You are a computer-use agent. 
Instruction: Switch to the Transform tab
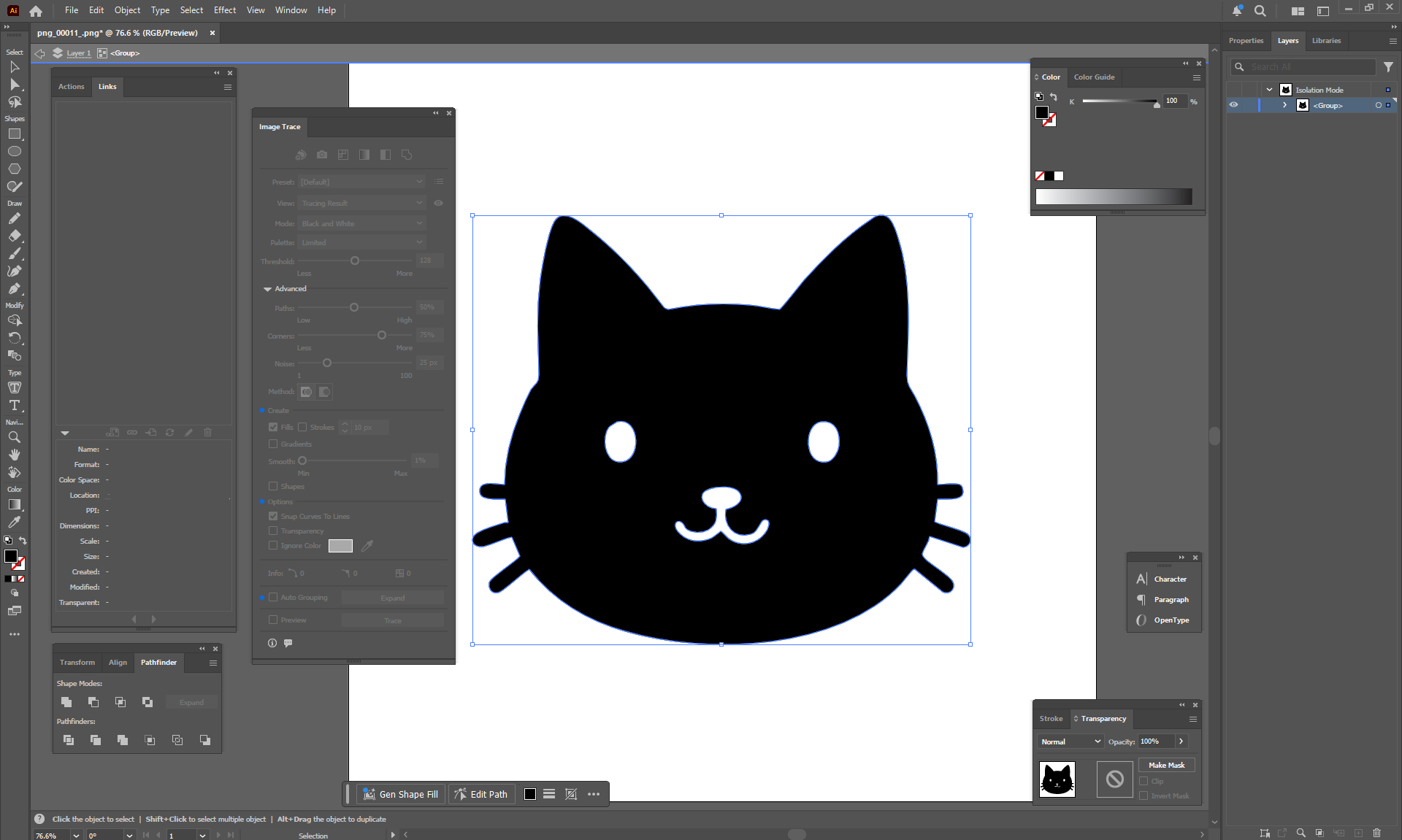coord(77,663)
